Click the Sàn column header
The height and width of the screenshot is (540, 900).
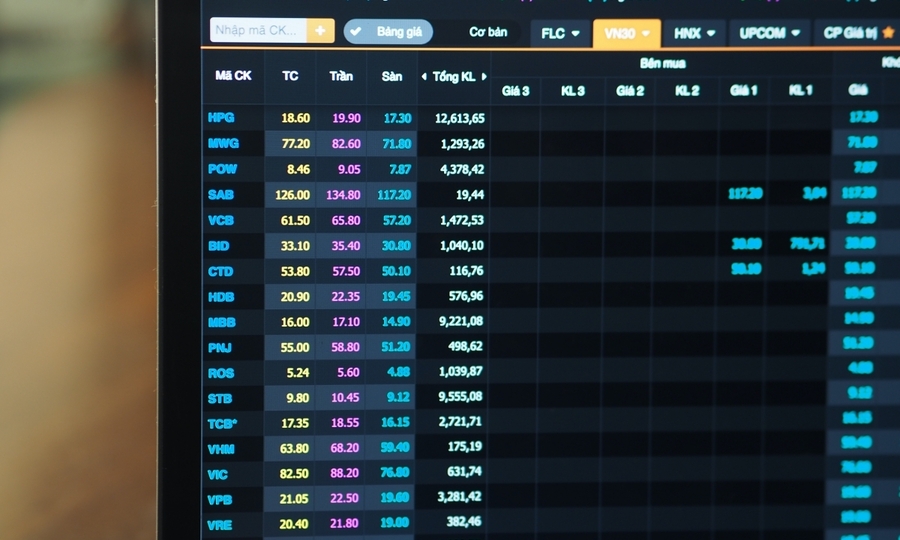(391, 76)
